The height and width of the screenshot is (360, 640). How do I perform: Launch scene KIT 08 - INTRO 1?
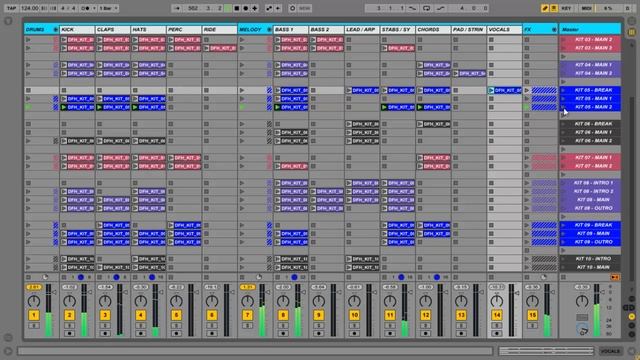pos(563,183)
